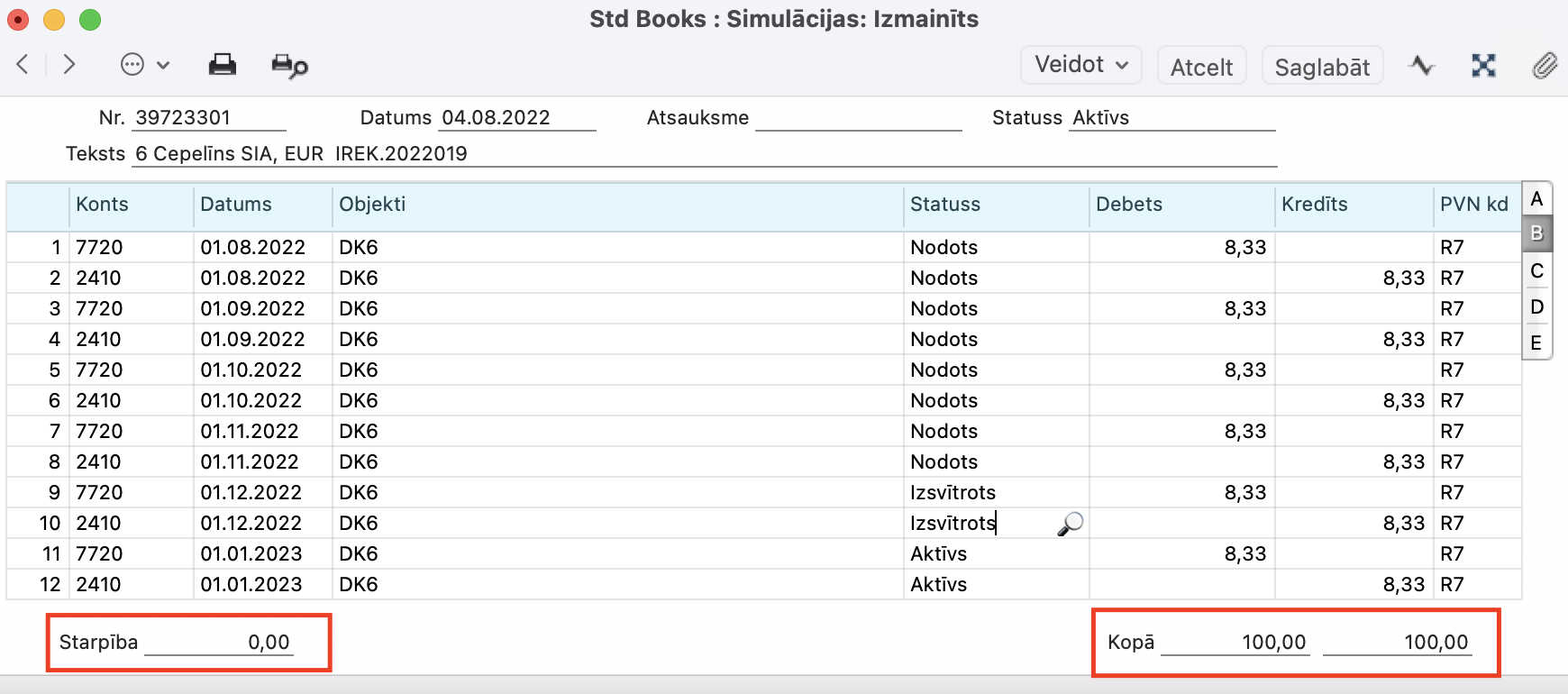Open tab E on the right

[x=1537, y=342]
